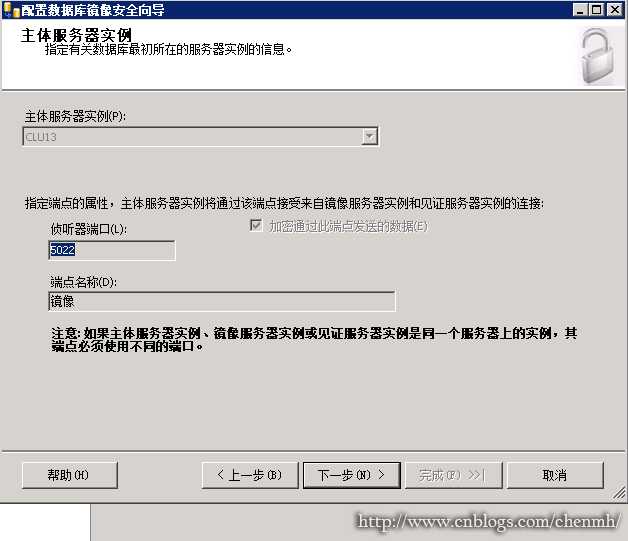Image resolution: width=628 pixels, height=541 pixels.
Task: Close the wizard with the X icon
Action: tap(614, 10)
